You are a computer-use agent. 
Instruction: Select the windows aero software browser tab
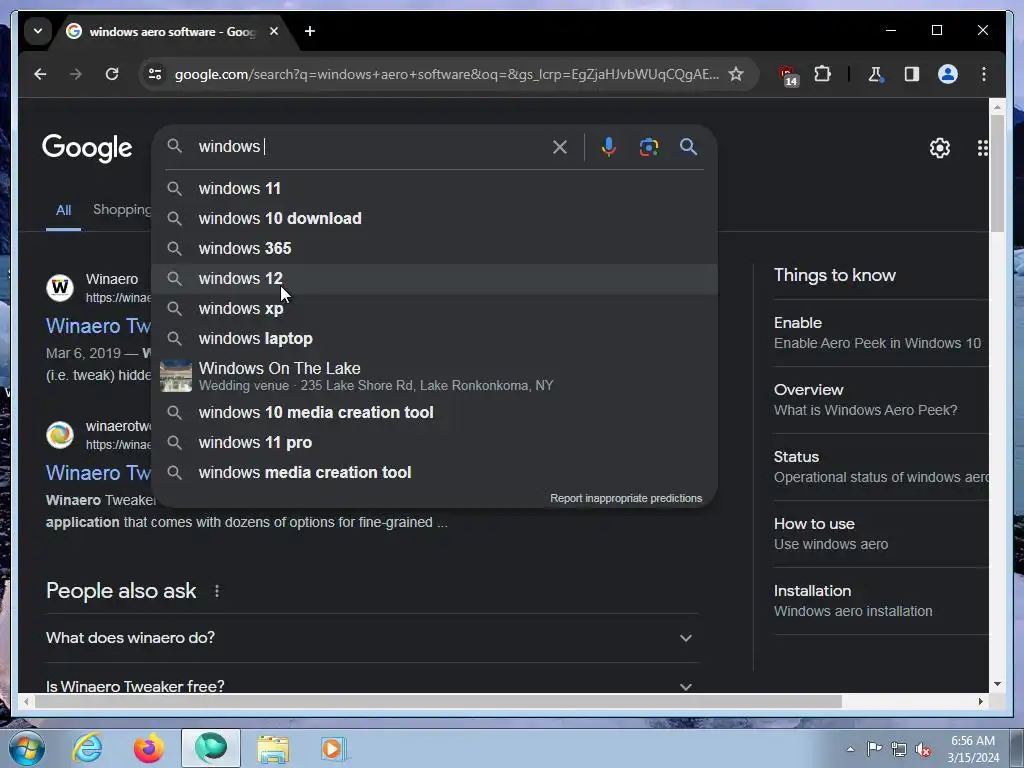point(173,31)
